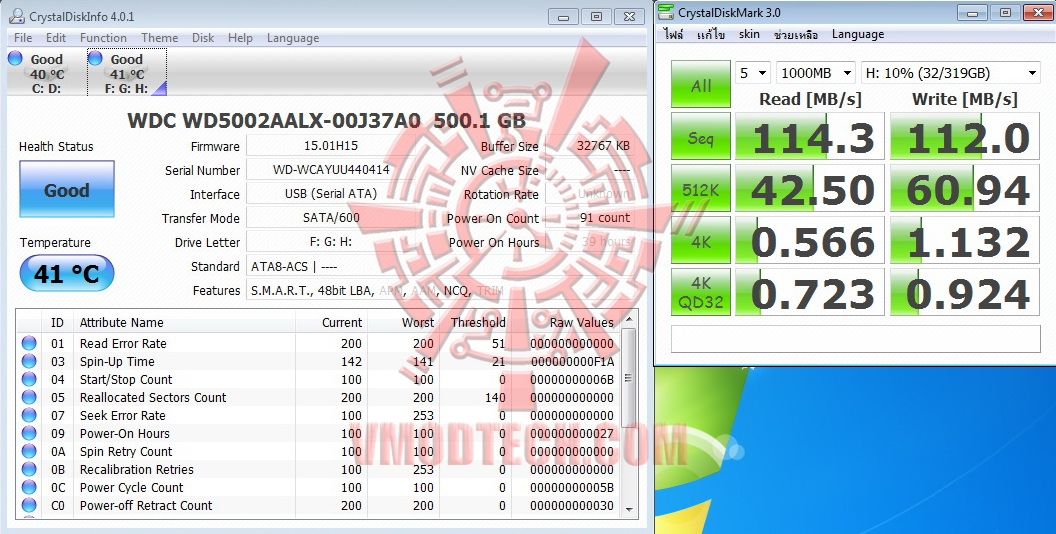1056x534 pixels.
Task: Click the Worst column header
Action: (x=418, y=323)
